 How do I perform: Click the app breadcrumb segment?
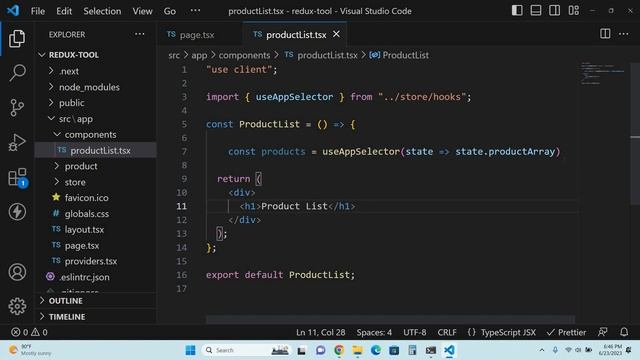click(x=199, y=56)
